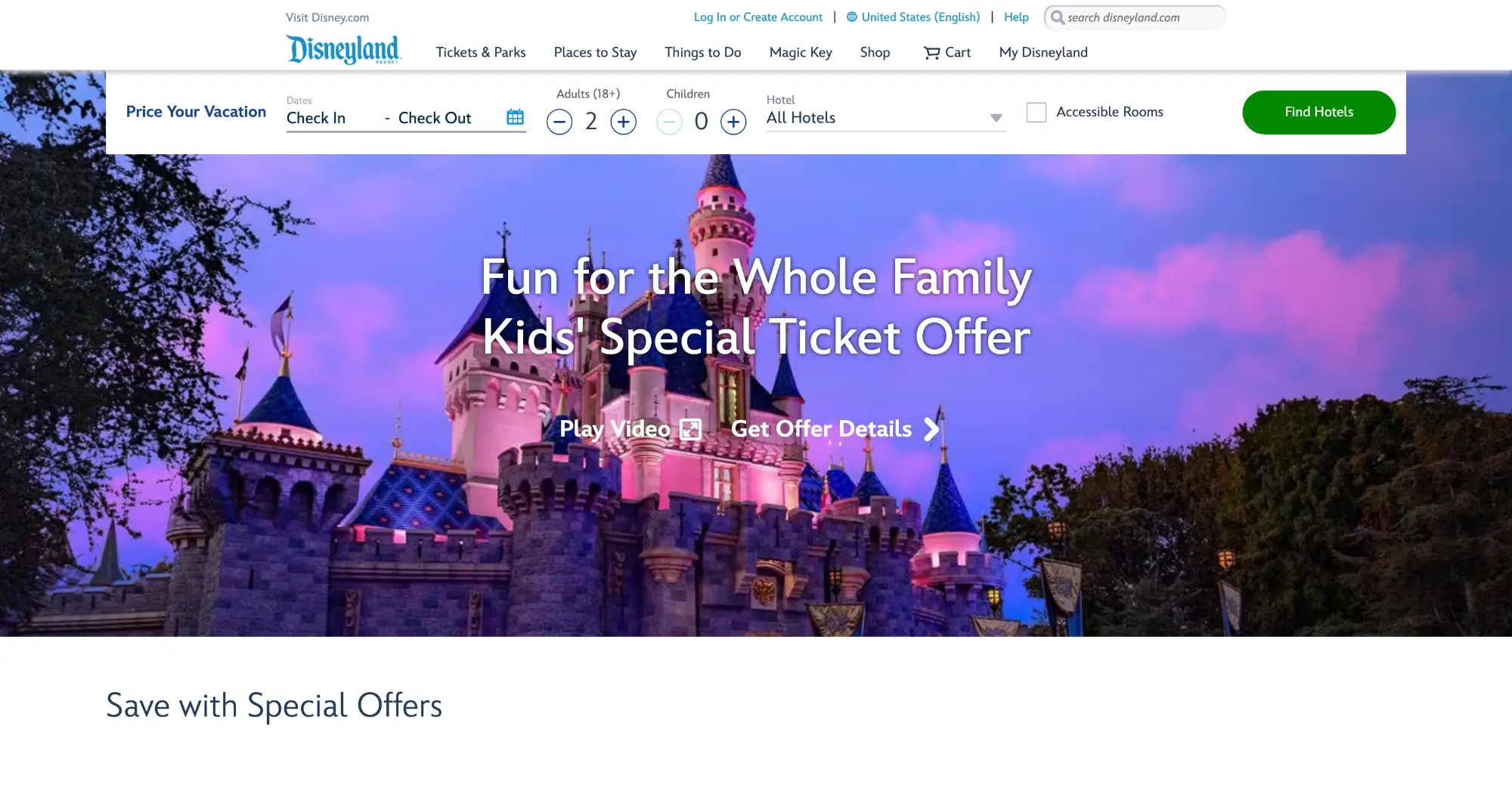Follow the Visit Disney.com link

point(327,17)
